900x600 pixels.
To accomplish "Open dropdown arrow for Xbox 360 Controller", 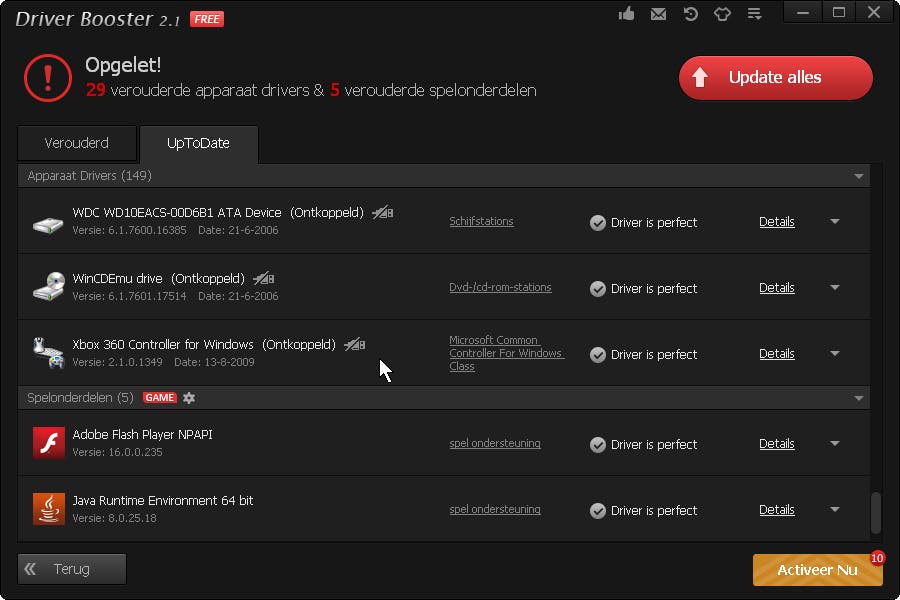I will (x=835, y=353).
